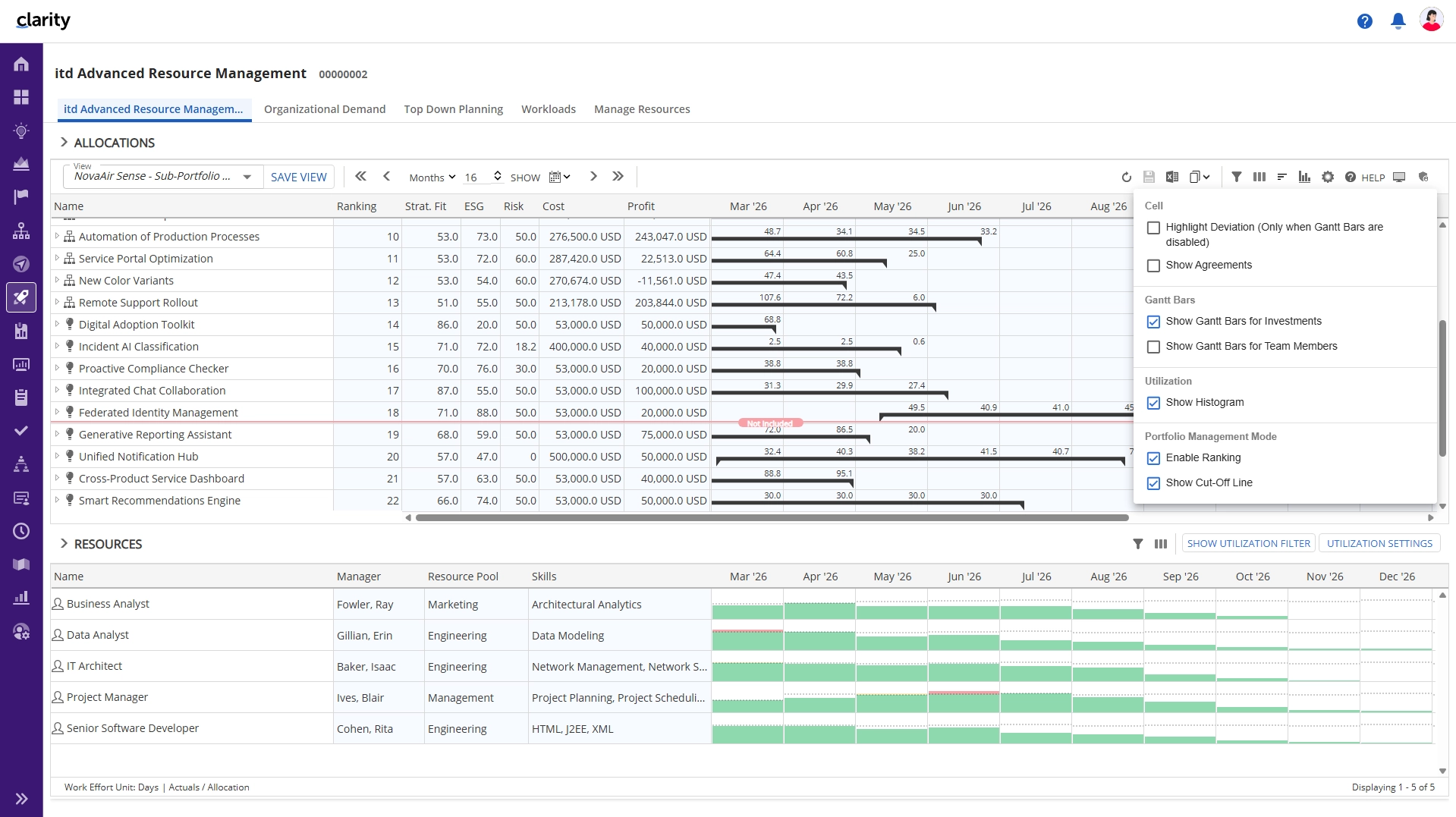
Task: Click SHOW UTILIZATION FILTER
Action: tap(1249, 543)
